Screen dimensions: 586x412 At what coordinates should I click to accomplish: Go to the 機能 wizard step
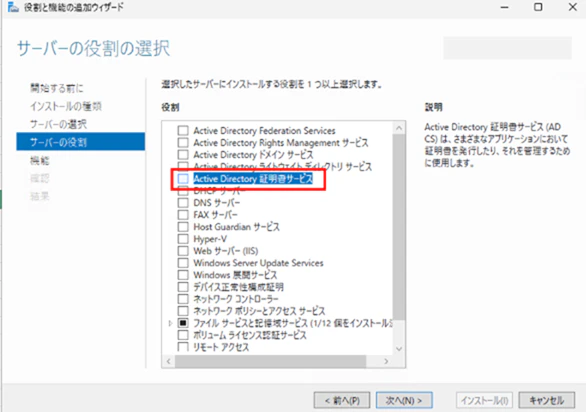[x=40, y=160]
